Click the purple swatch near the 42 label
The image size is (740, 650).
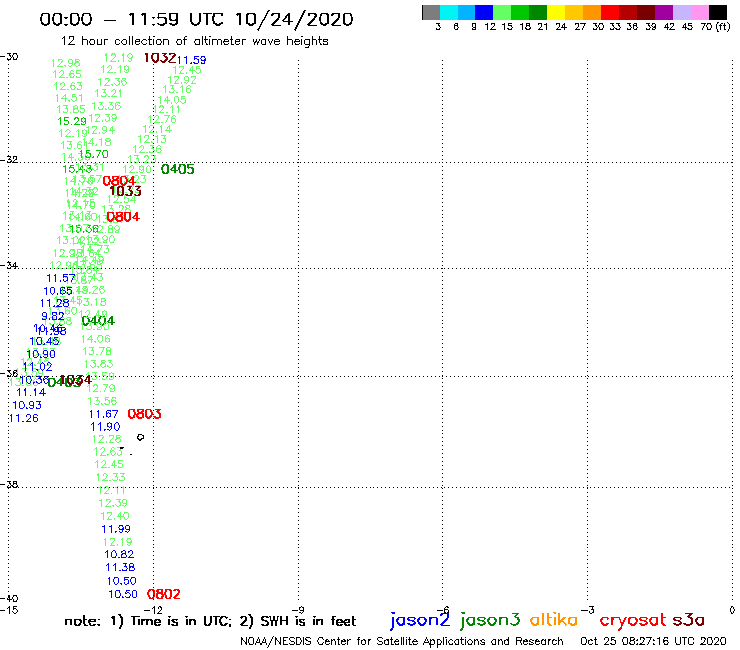[663, 12]
